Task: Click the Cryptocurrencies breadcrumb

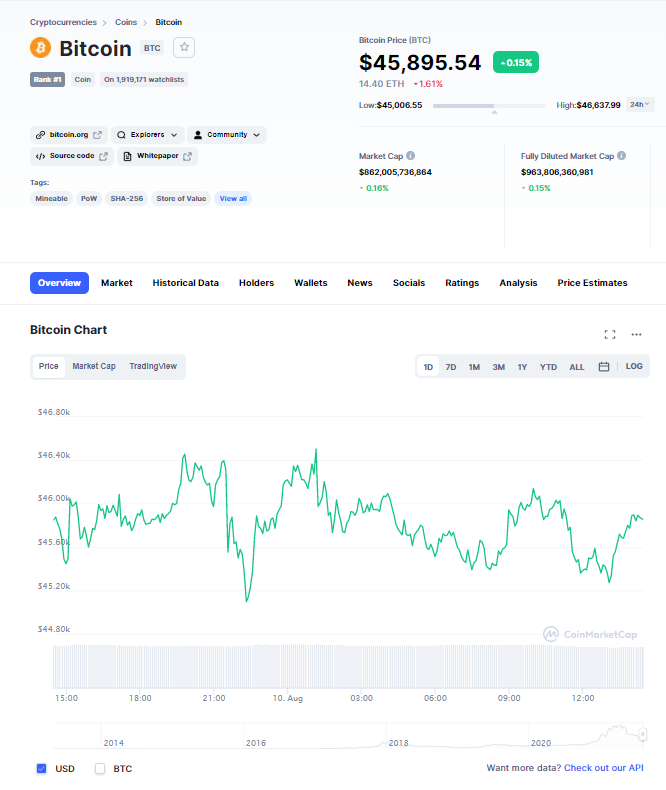Action: coord(63,22)
